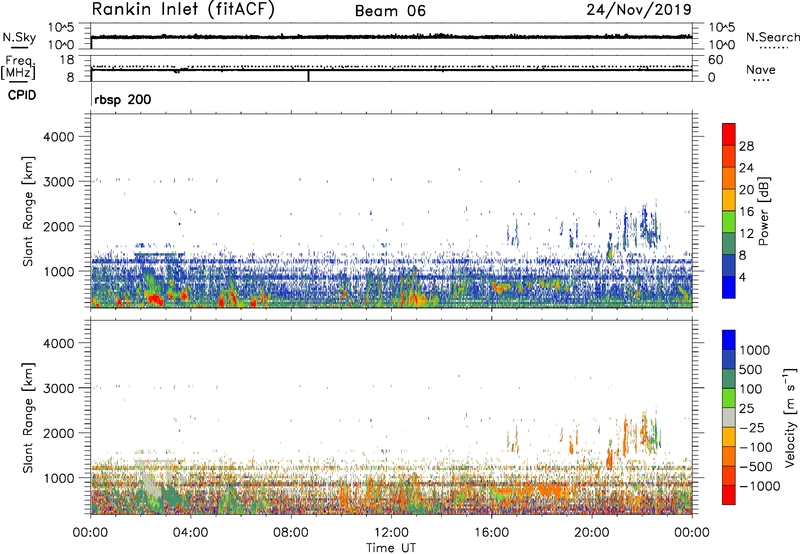Click the "-500" label on velocity colorbar
Viewport: 800px width, 554px height.
(756, 467)
